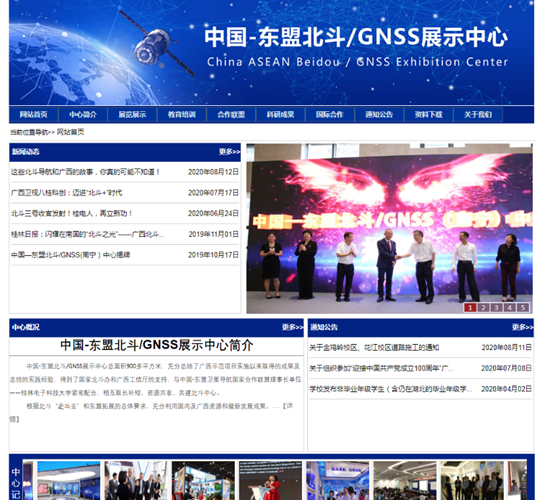Open 合作联盟 in the navigation bar

coord(231,114)
